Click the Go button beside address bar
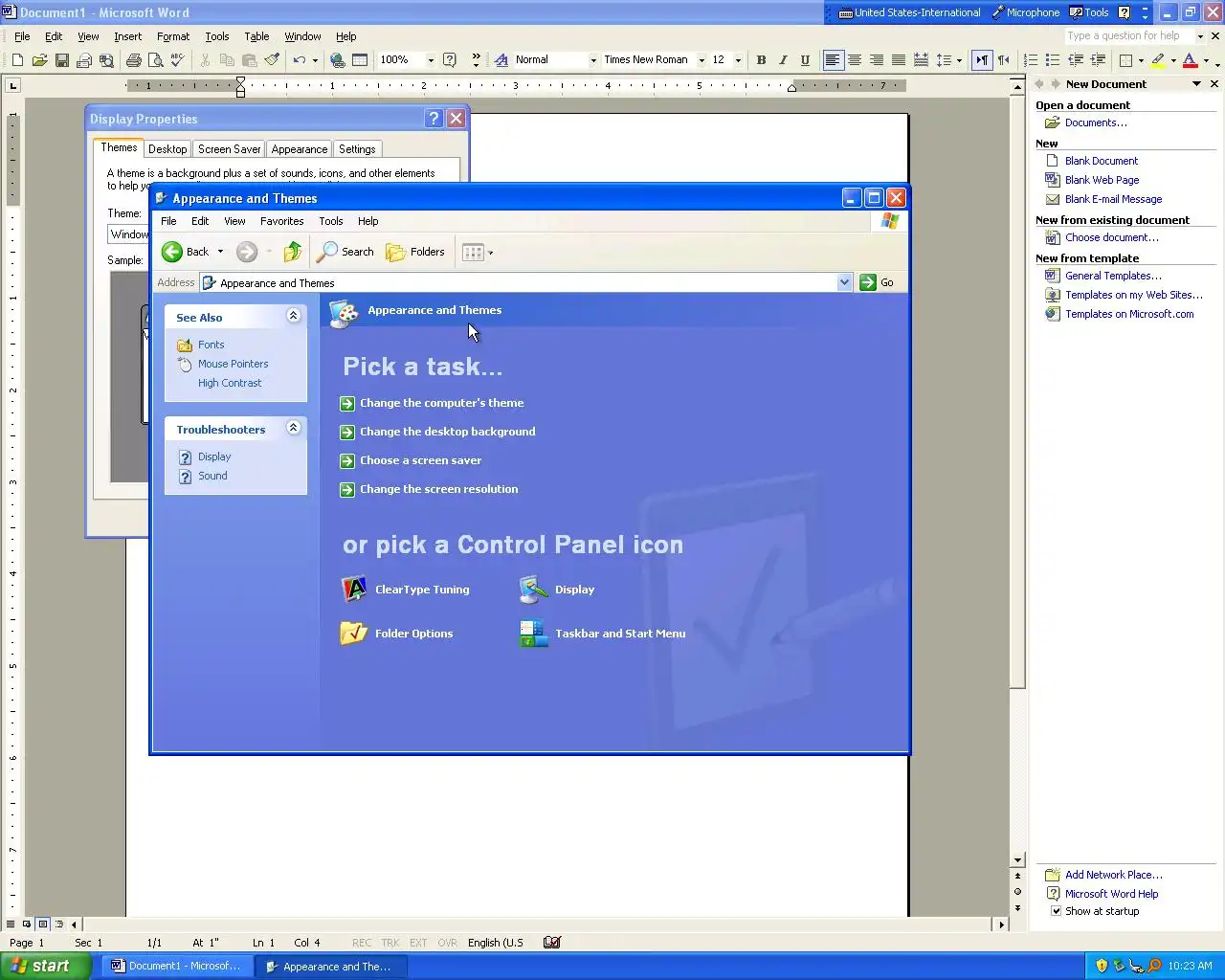The image size is (1225, 980). [x=877, y=282]
